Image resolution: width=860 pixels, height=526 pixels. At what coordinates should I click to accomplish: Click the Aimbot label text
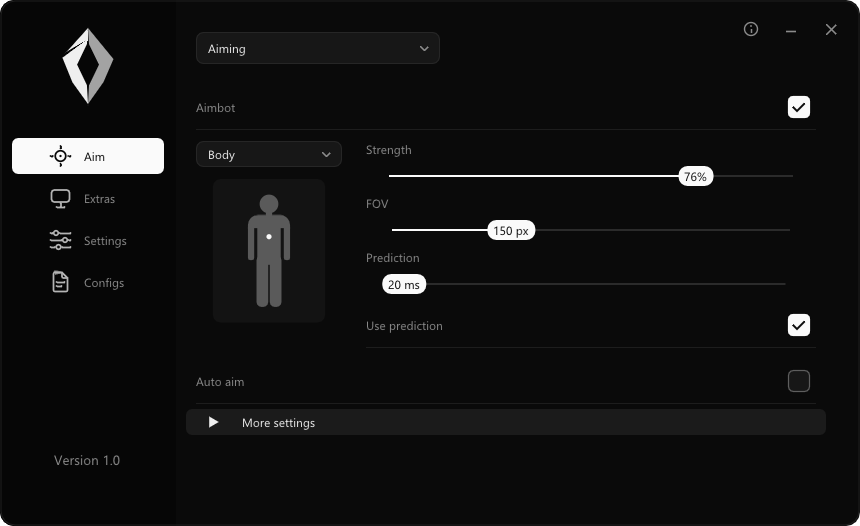click(x=216, y=108)
